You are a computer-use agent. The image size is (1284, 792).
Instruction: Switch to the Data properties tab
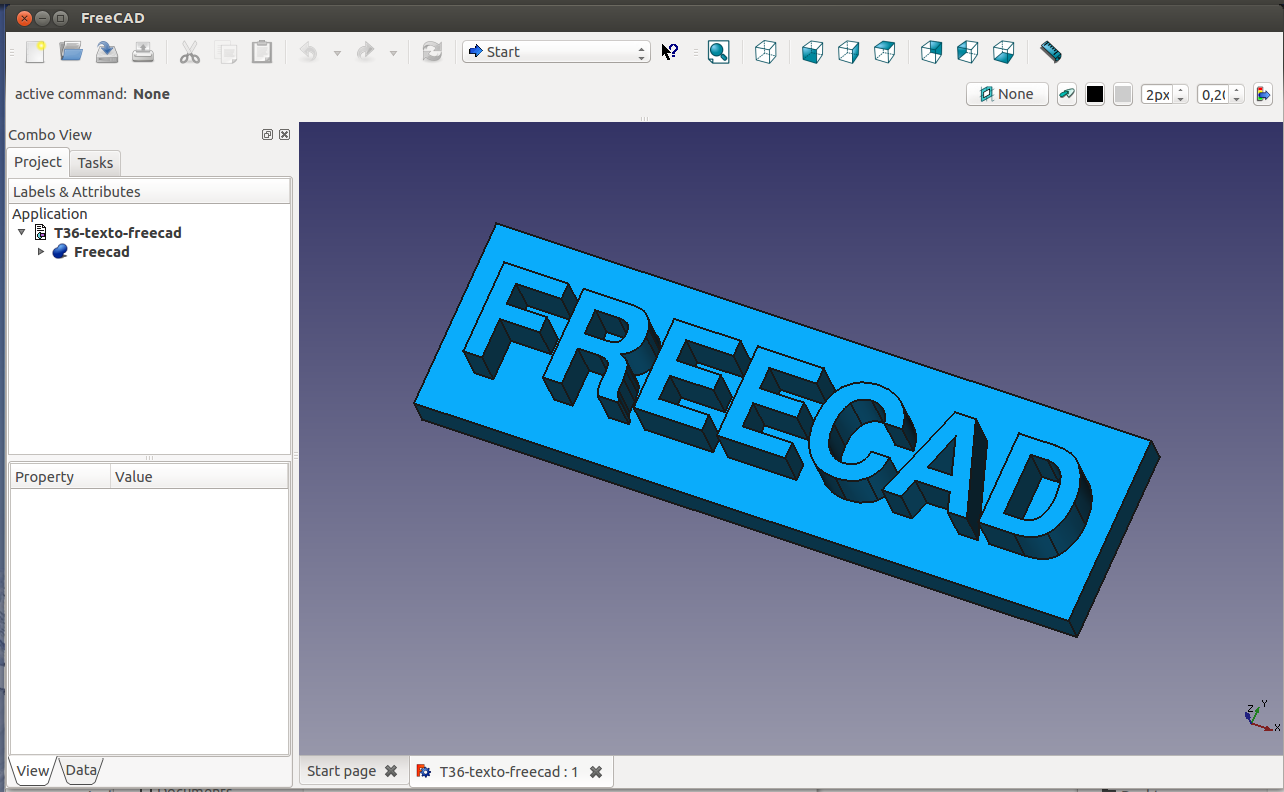tap(81, 770)
